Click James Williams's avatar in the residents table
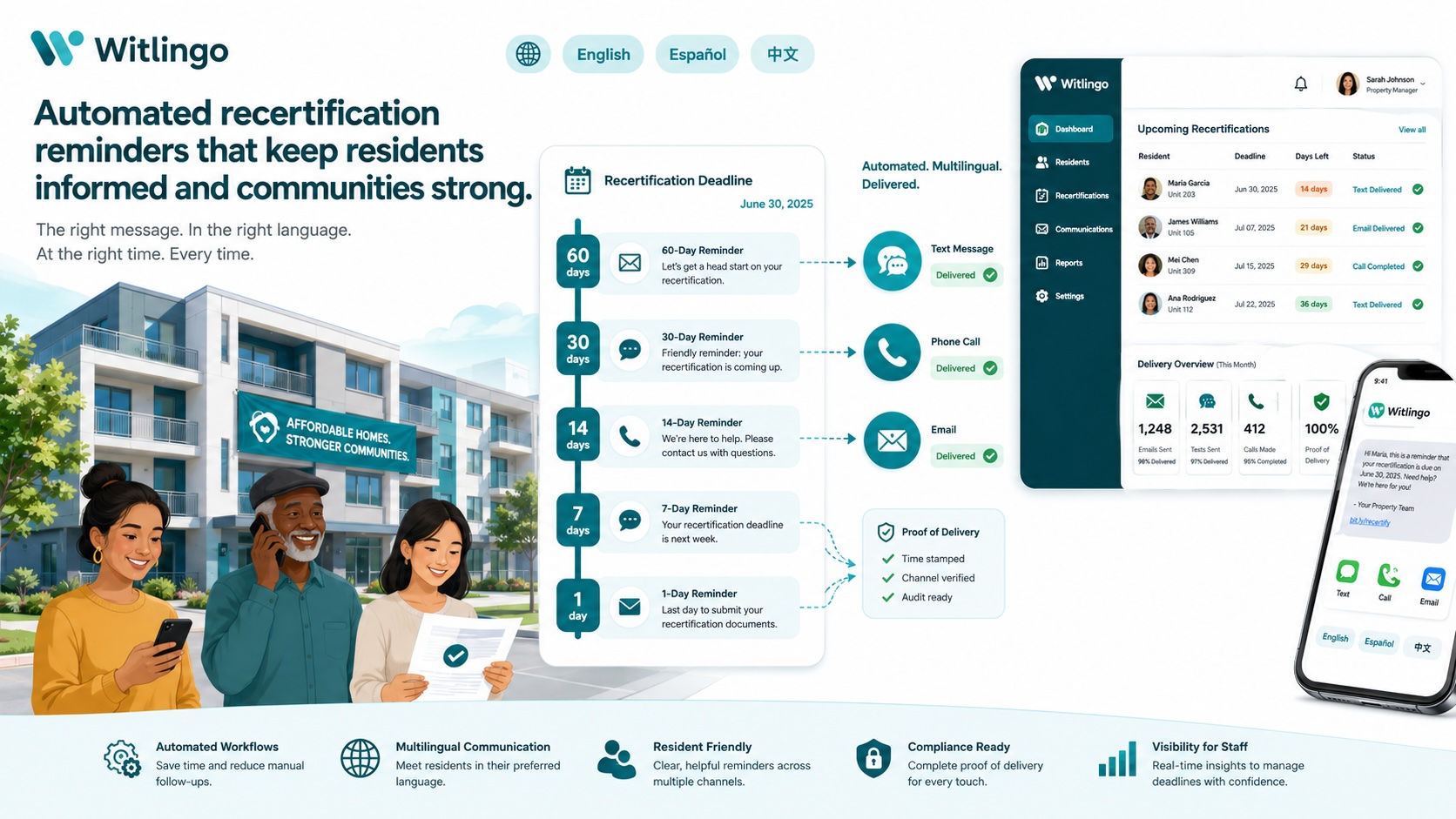Image resolution: width=1456 pixels, height=819 pixels. [x=1150, y=227]
